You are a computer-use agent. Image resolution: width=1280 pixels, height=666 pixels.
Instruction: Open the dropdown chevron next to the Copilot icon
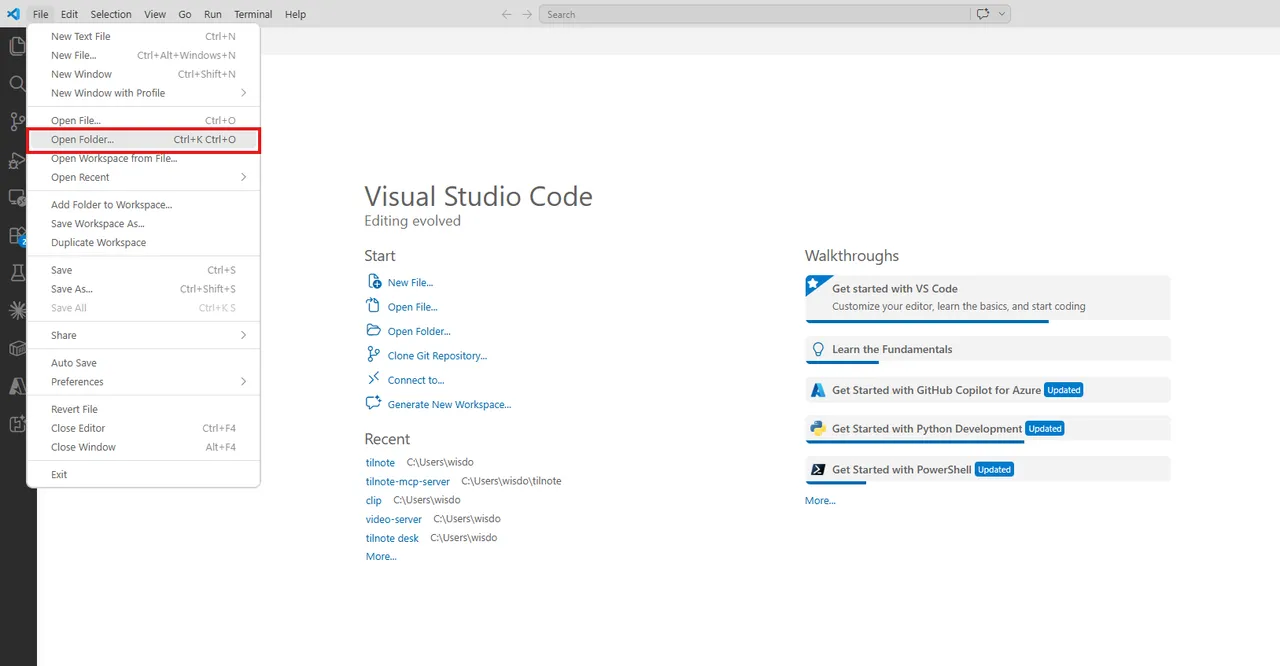point(1002,14)
